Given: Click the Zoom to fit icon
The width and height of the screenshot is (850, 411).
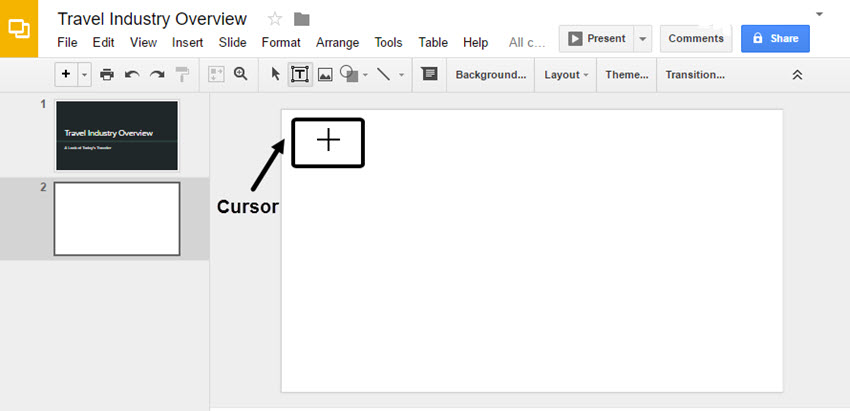Looking at the screenshot, I should 216,75.
